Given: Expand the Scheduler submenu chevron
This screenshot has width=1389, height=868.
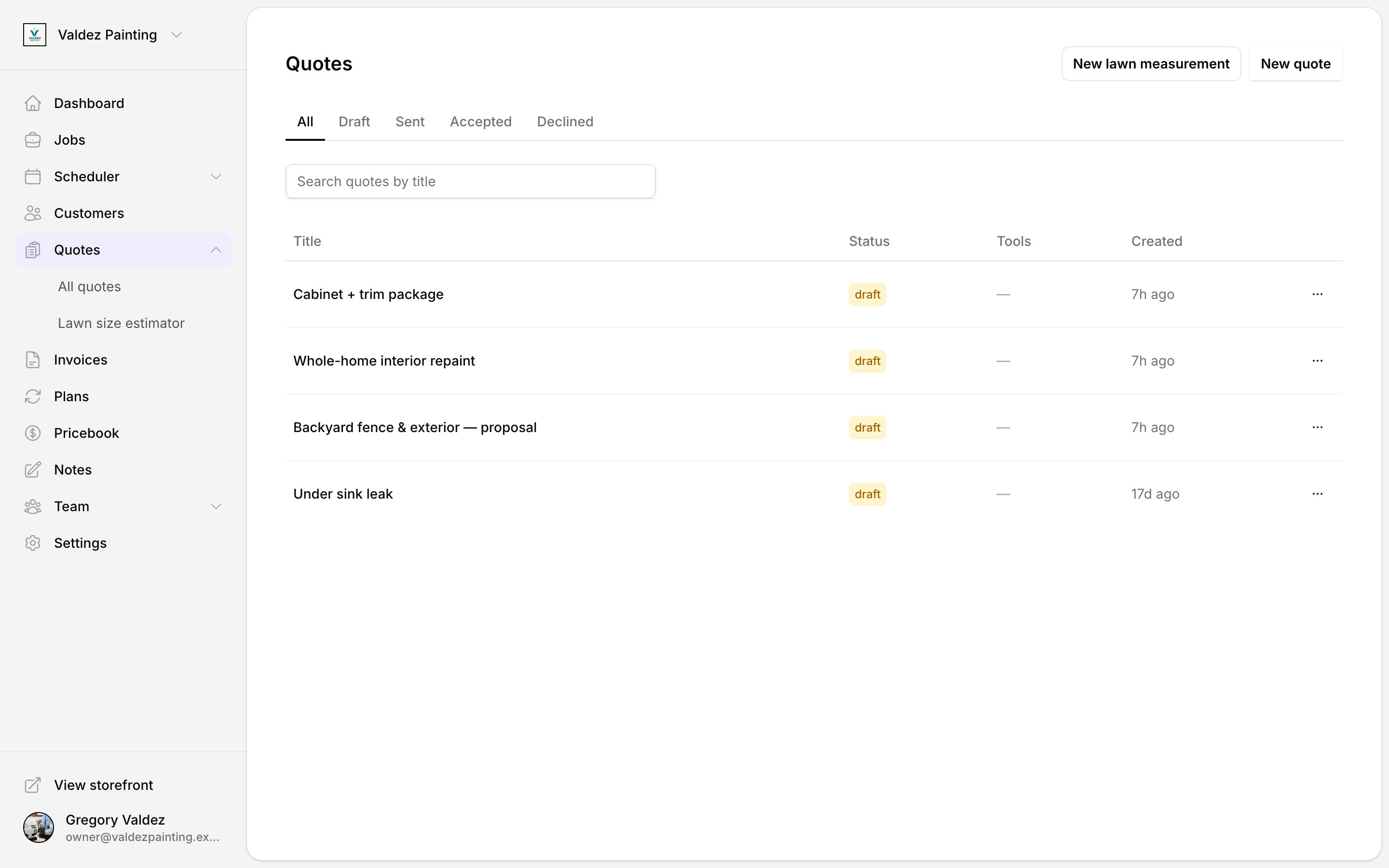Looking at the screenshot, I should [216, 177].
